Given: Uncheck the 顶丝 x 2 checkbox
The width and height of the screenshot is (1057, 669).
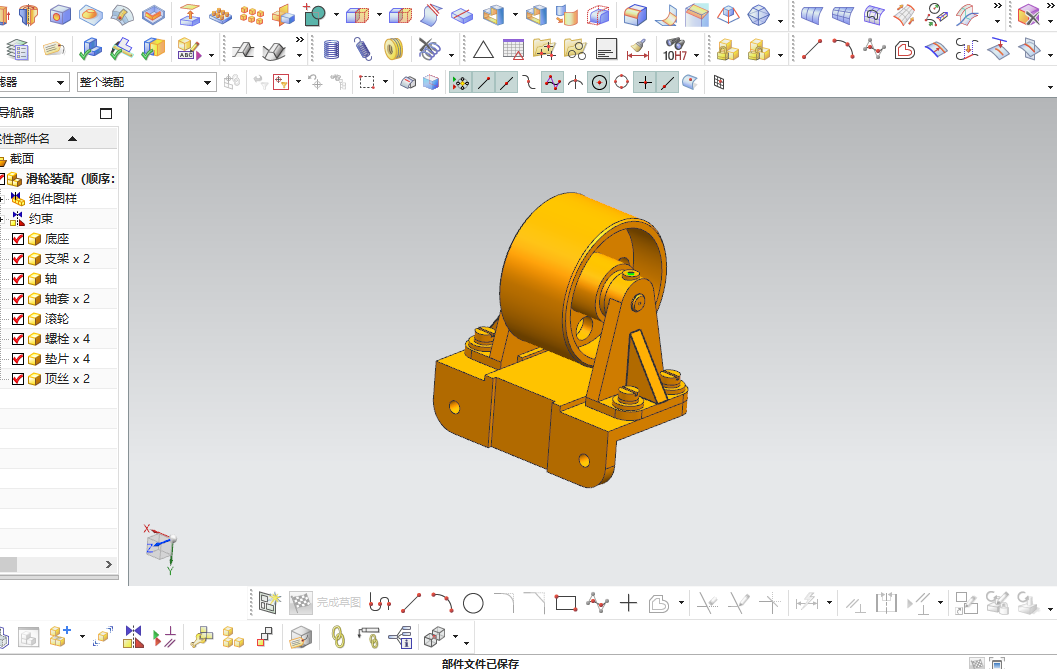Looking at the screenshot, I should point(18,379).
